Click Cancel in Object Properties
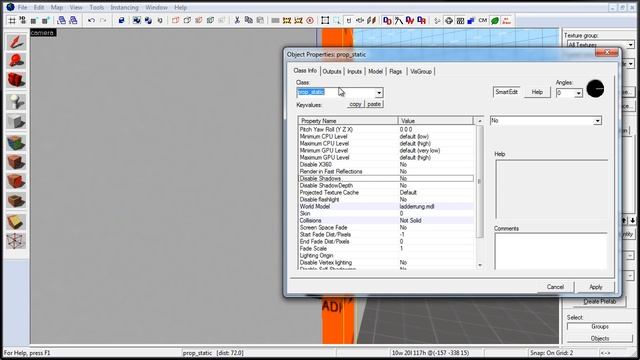Image resolution: width=640 pixels, height=360 pixels. 555,287
